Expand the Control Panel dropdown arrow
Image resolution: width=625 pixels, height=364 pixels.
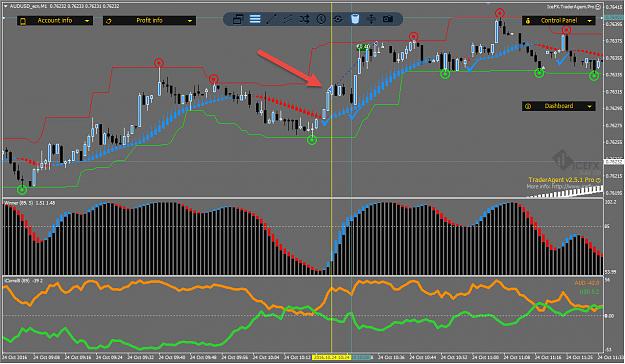tap(590, 21)
